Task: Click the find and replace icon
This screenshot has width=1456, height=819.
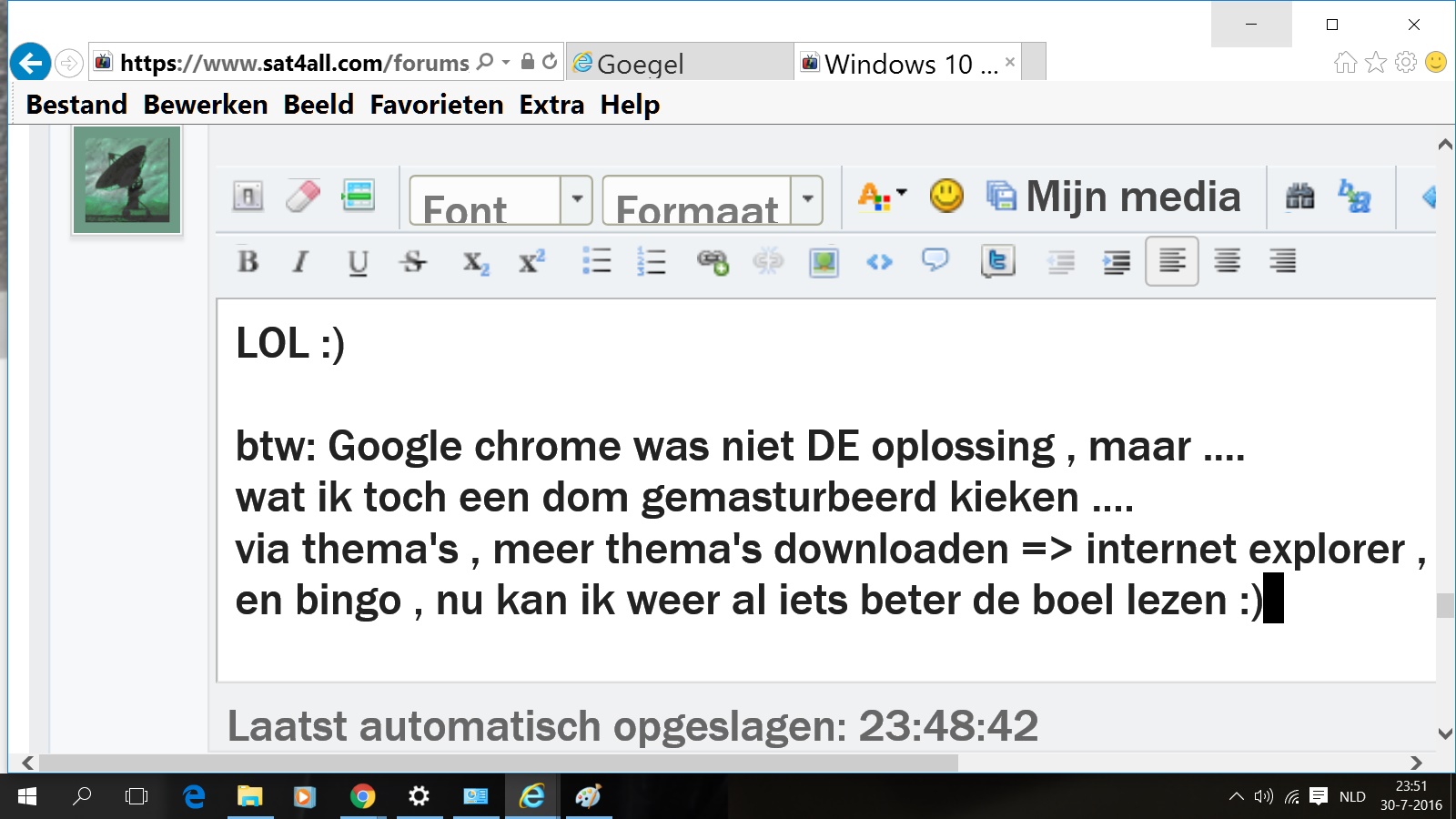Action: (x=1355, y=196)
